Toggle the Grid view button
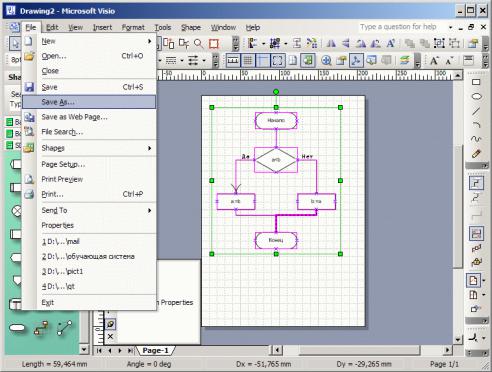492x372 pixels. 248,61
